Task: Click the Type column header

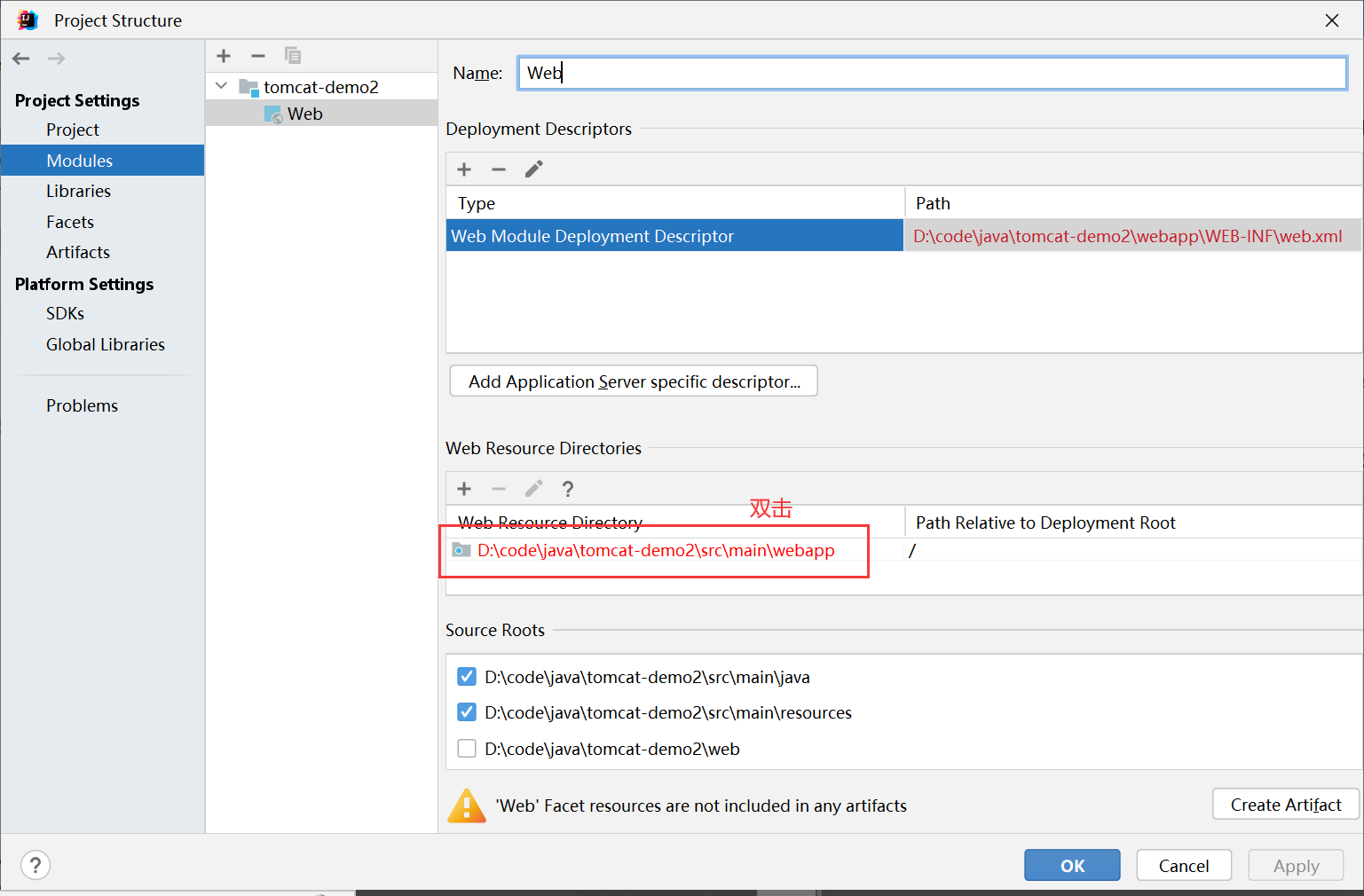Action: point(674,203)
